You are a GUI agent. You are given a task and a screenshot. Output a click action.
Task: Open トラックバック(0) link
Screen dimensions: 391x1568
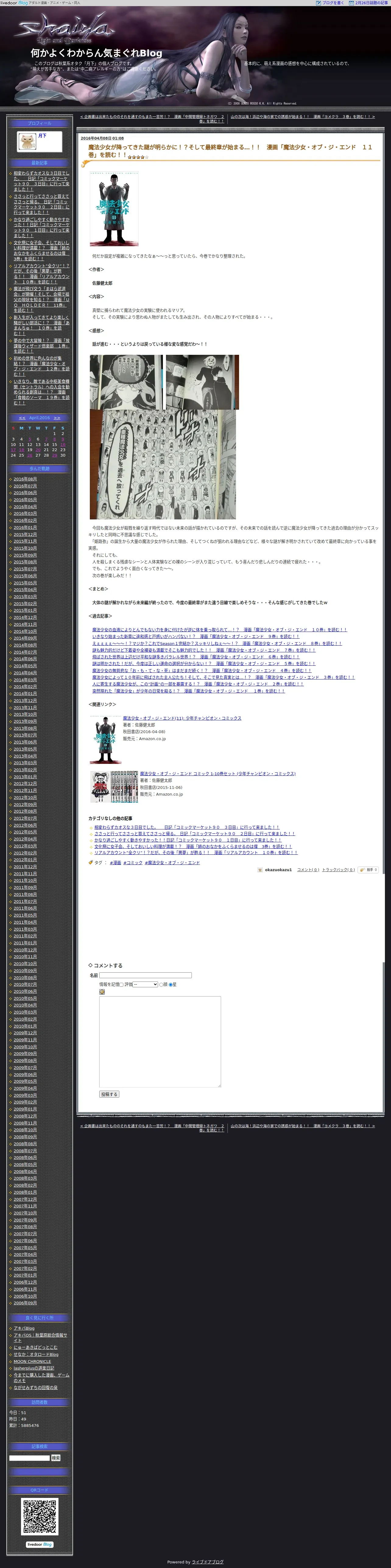click(338, 870)
